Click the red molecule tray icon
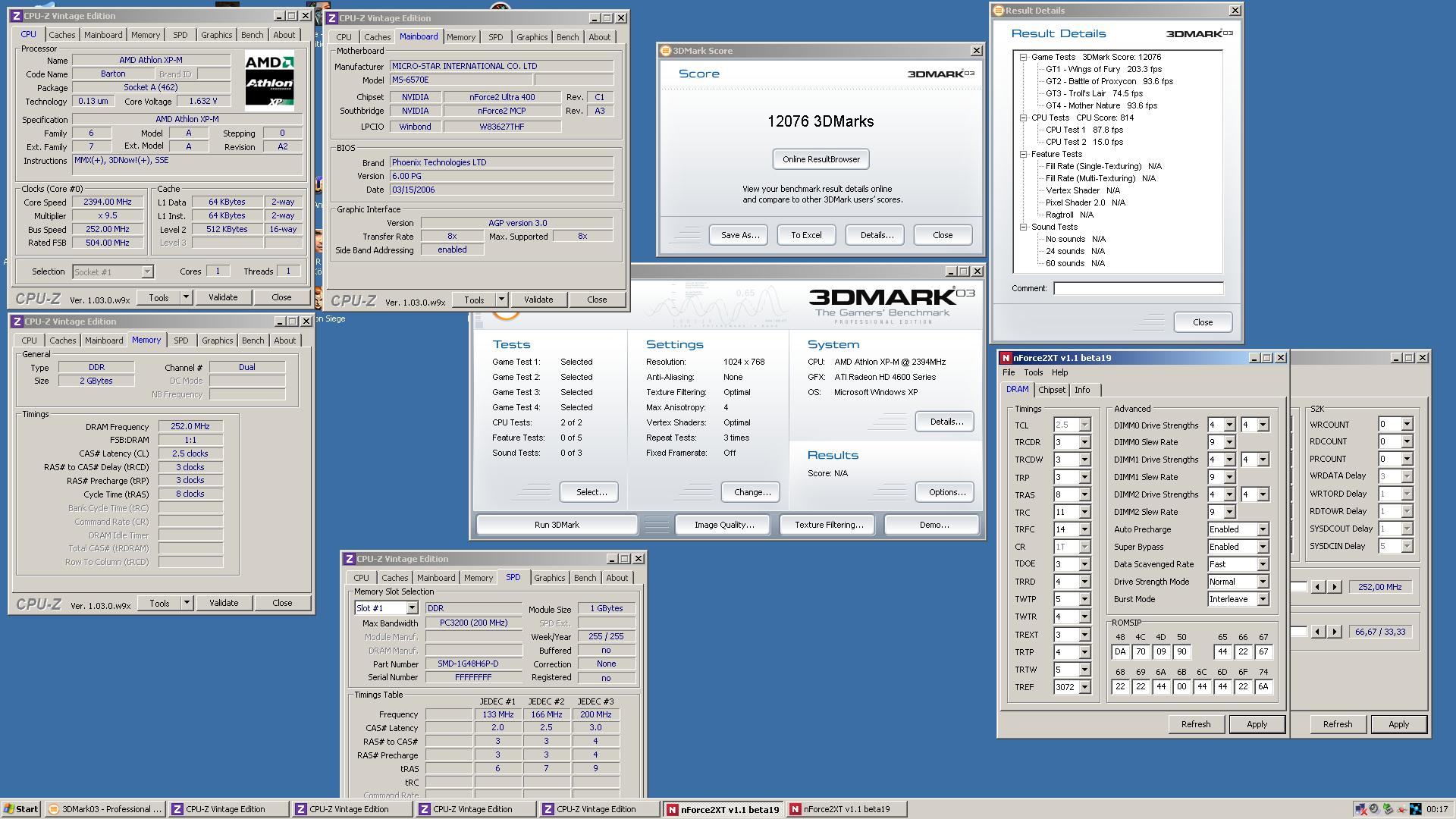1456x819 pixels. tap(1401, 809)
